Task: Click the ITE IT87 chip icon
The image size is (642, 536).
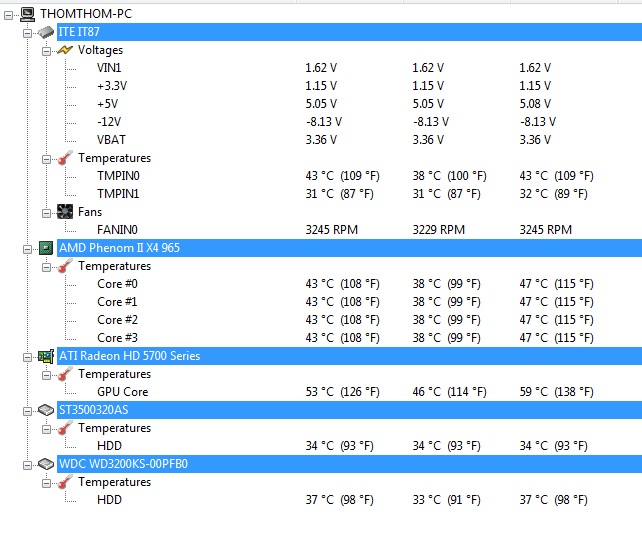Action: coord(46,32)
